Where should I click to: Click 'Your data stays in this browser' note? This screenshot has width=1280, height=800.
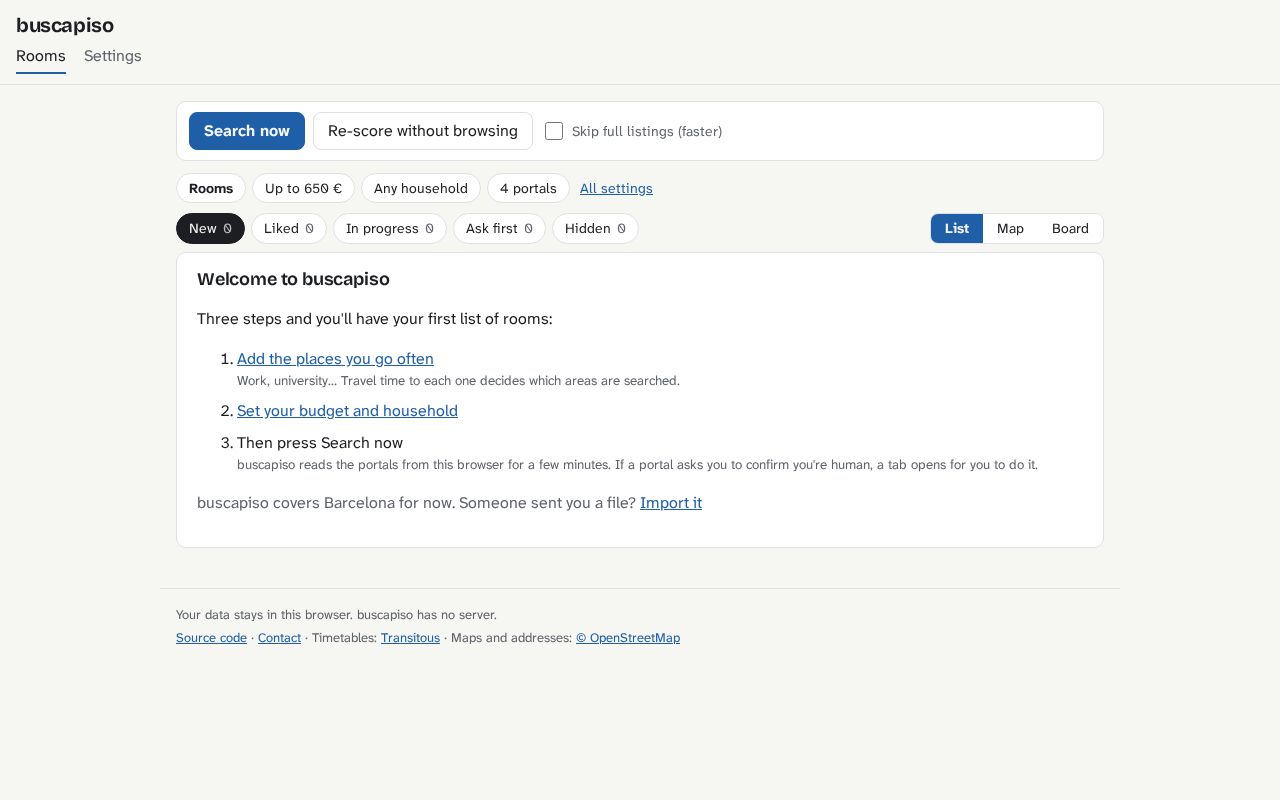[336, 615]
